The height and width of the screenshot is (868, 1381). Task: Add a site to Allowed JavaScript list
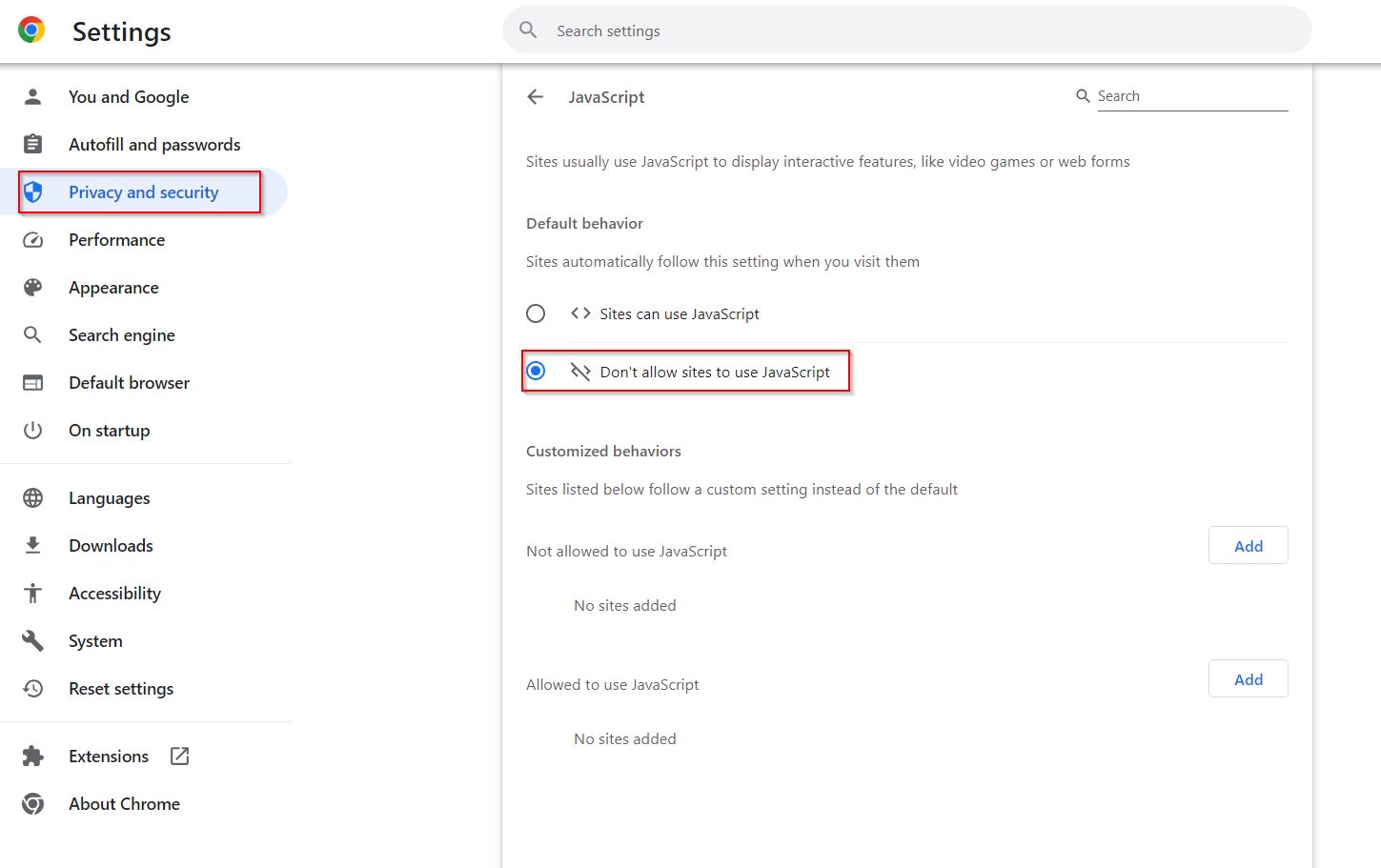1248,679
